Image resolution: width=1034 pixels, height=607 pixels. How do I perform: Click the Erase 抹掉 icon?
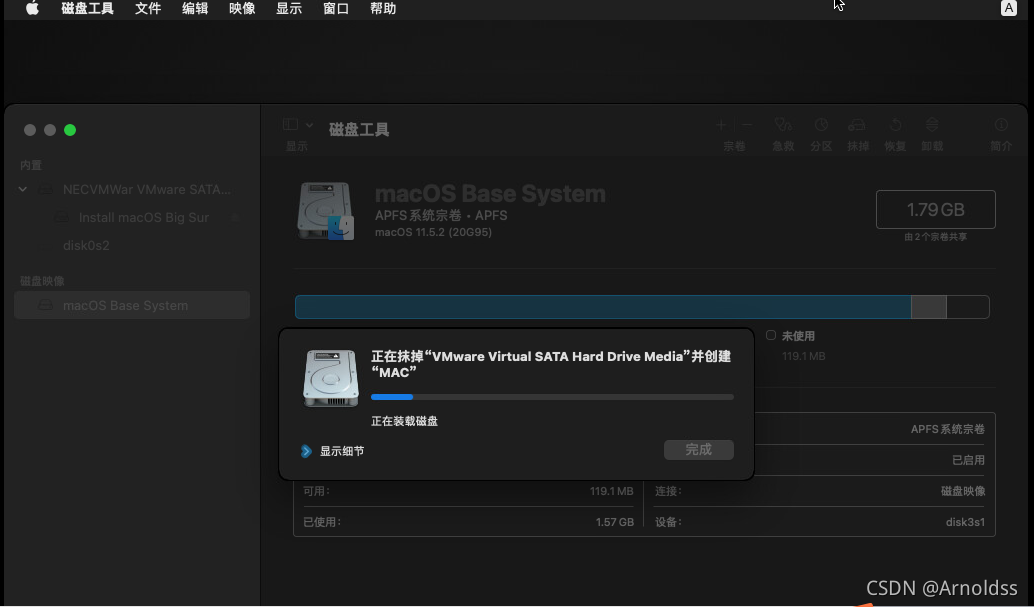[x=857, y=125]
